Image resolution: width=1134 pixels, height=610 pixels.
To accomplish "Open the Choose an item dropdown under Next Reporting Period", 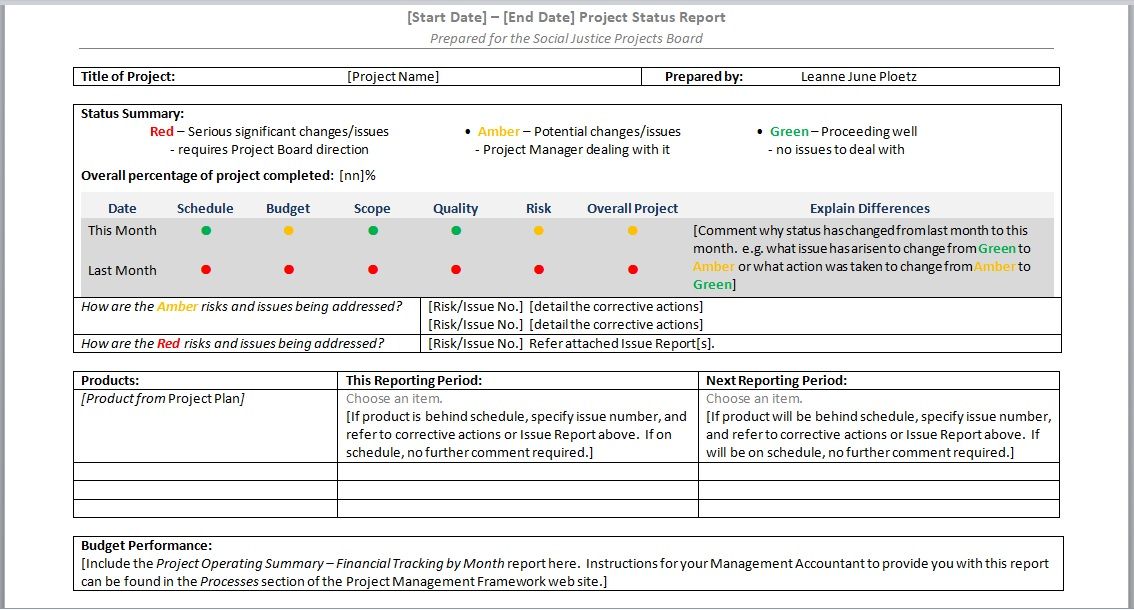I will [x=743, y=398].
